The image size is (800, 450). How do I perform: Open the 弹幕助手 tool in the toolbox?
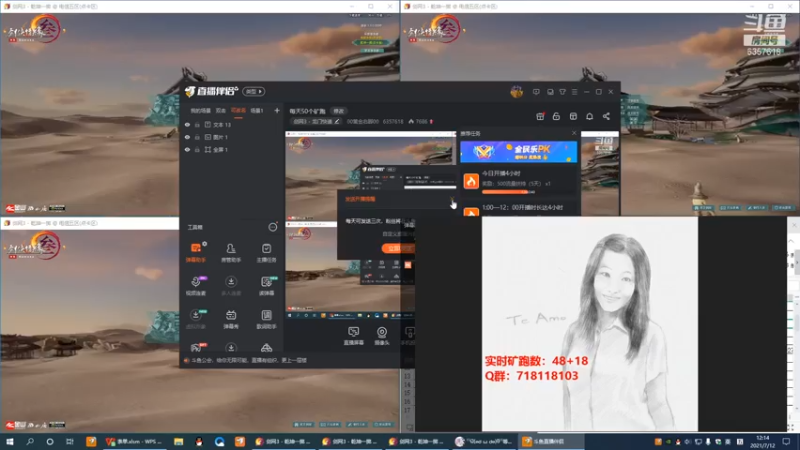click(x=196, y=253)
